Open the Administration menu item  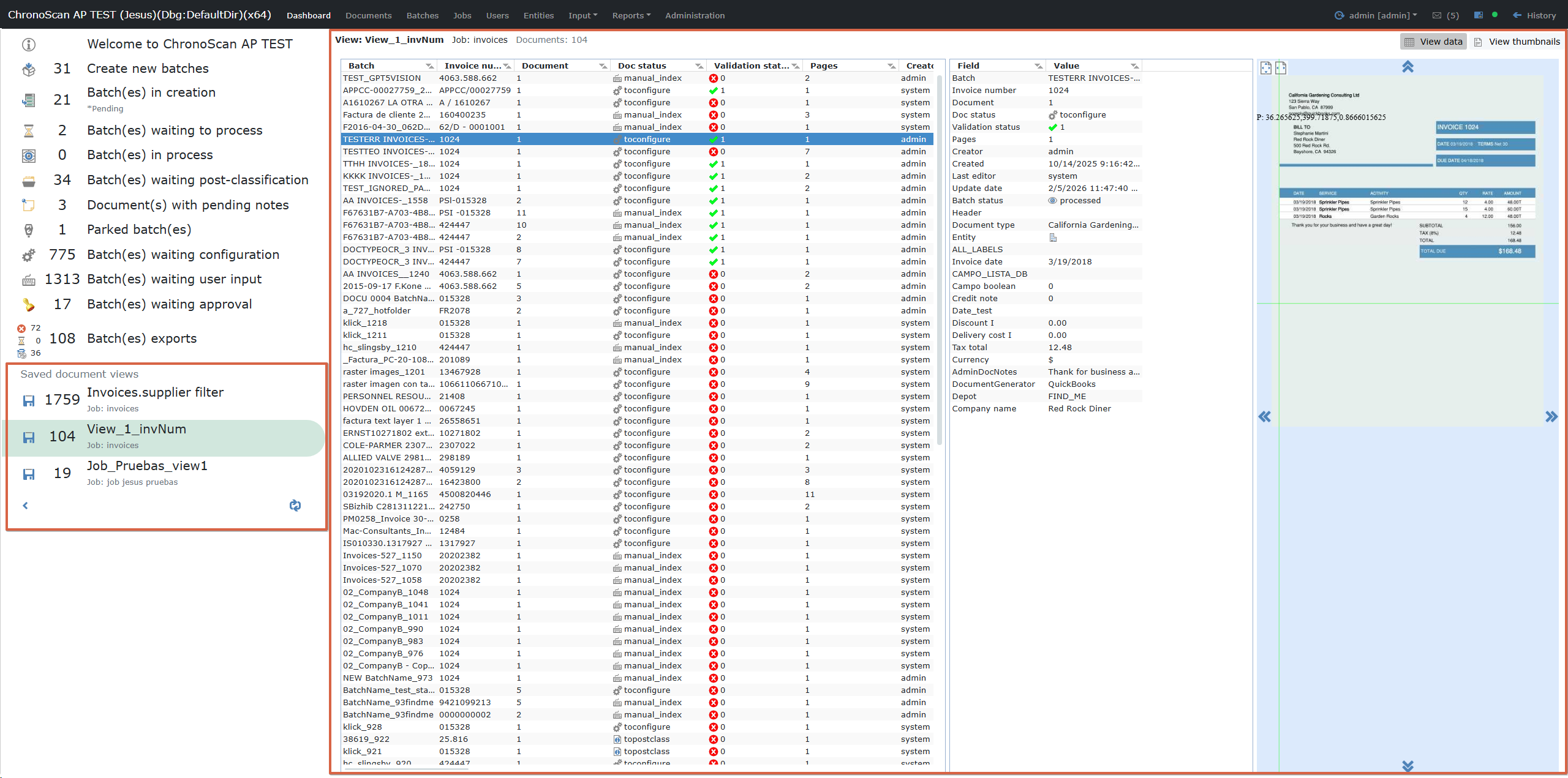coord(695,15)
